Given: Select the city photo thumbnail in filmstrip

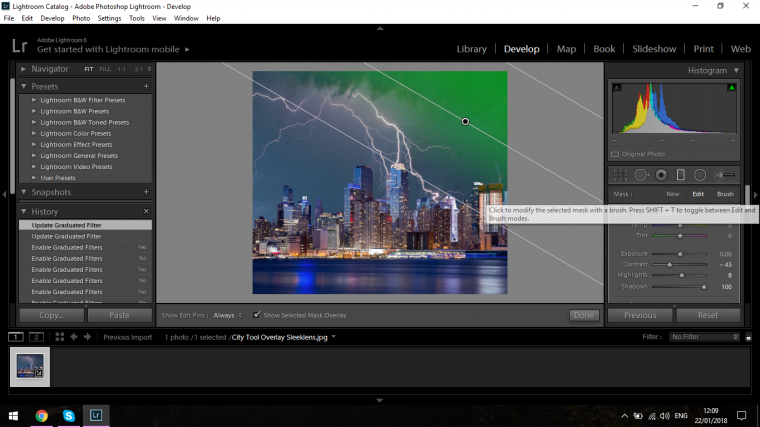Looking at the screenshot, I should 30,367.
